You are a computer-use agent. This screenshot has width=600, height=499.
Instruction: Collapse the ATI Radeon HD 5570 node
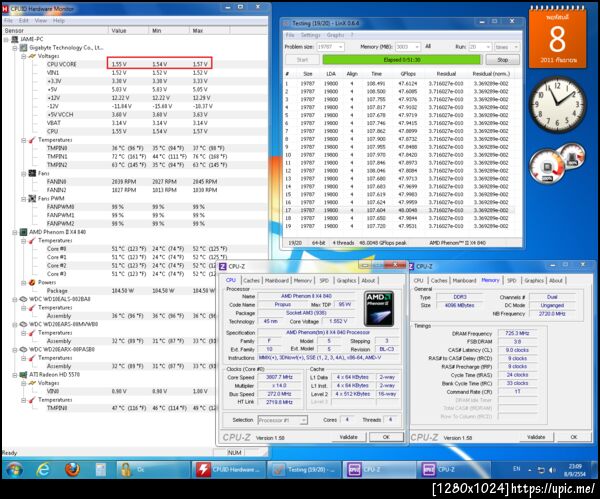coord(15,375)
